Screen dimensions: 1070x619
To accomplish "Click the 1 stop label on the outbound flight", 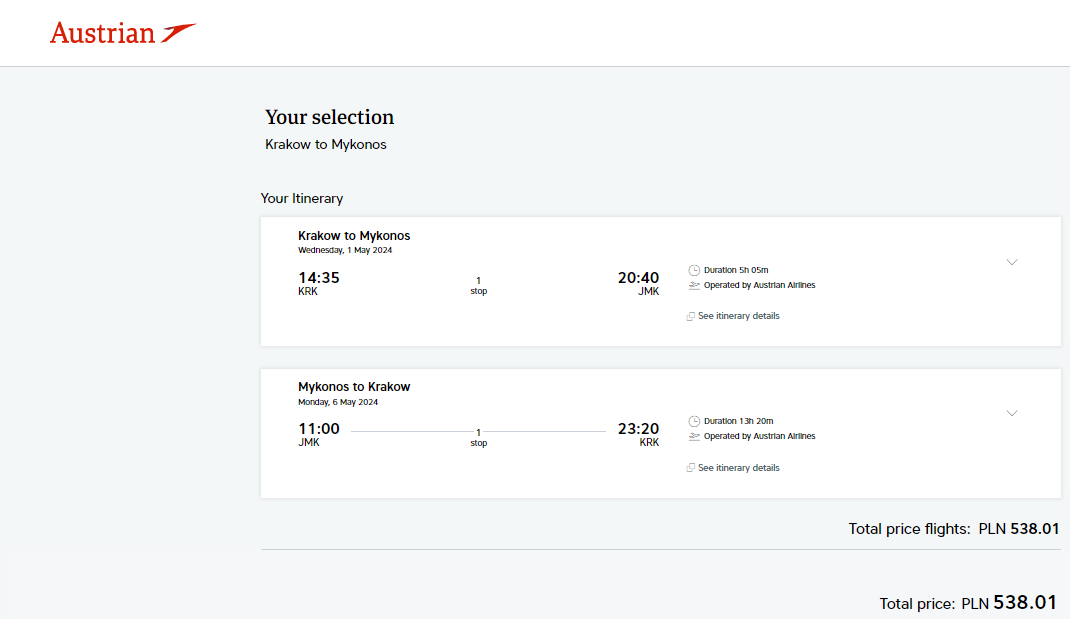I will 478,285.
